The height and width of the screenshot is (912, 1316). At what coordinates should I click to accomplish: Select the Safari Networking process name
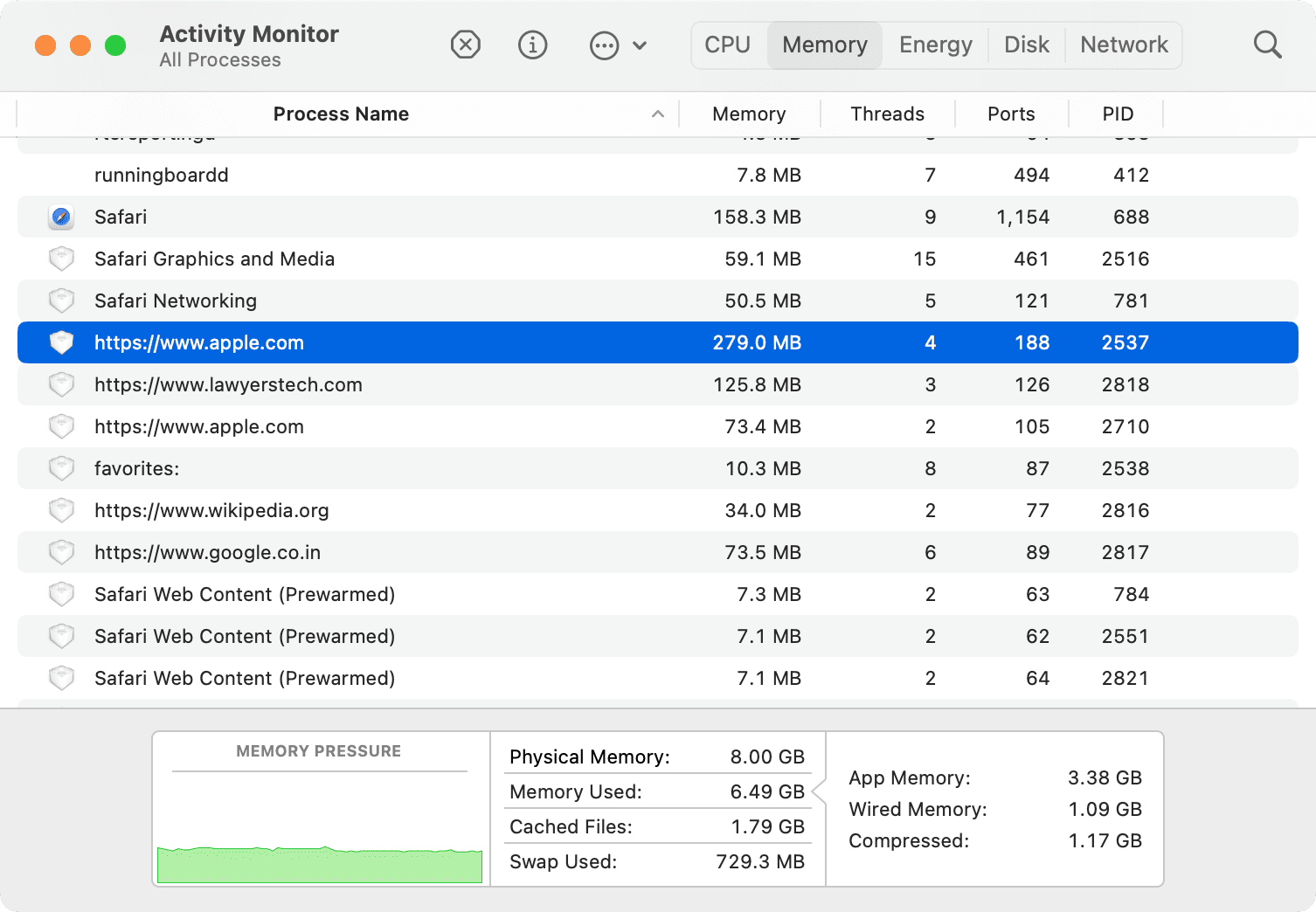tap(176, 301)
